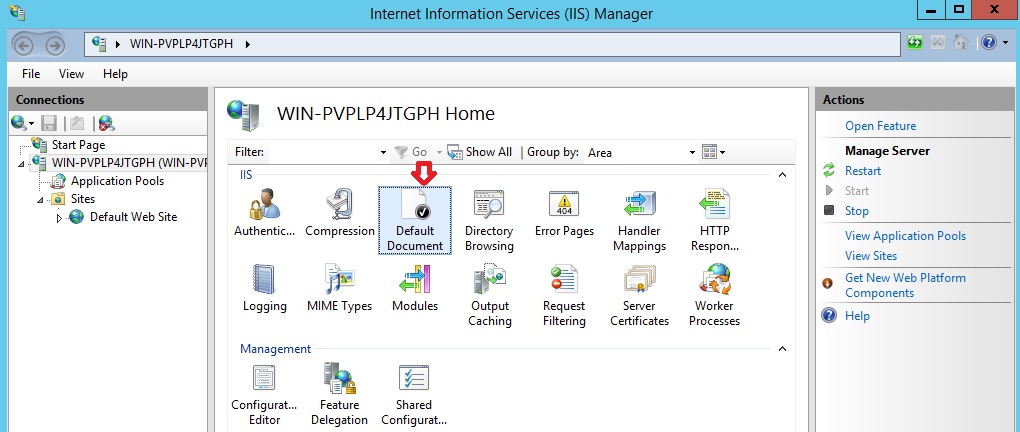Collapse the IIS group section
Image resolution: width=1020 pixels, height=432 pixels.
click(x=783, y=175)
